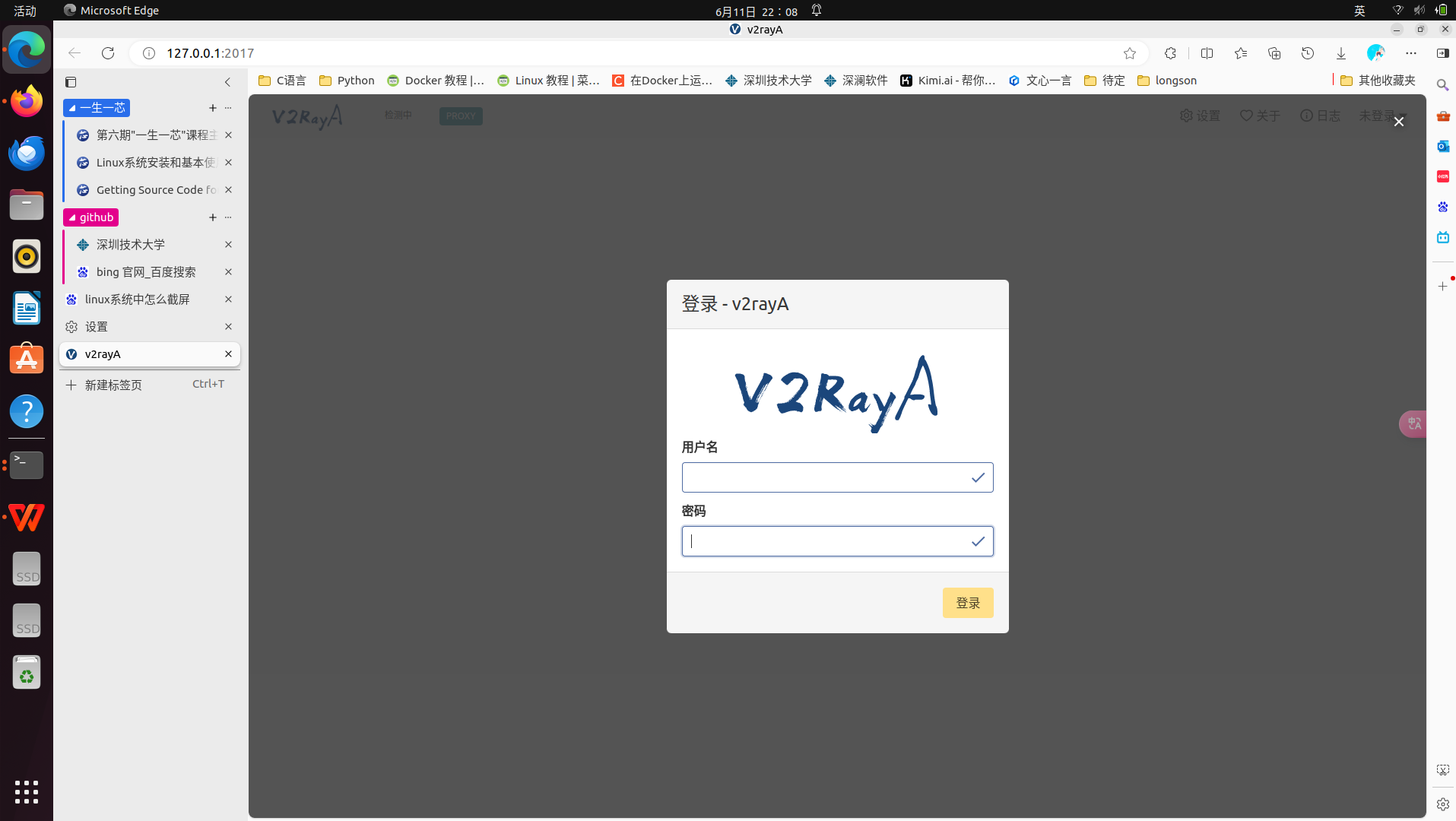Click the yellow 登录 button
Viewport: 1456px width, 821px height.
pyautogui.click(x=968, y=603)
